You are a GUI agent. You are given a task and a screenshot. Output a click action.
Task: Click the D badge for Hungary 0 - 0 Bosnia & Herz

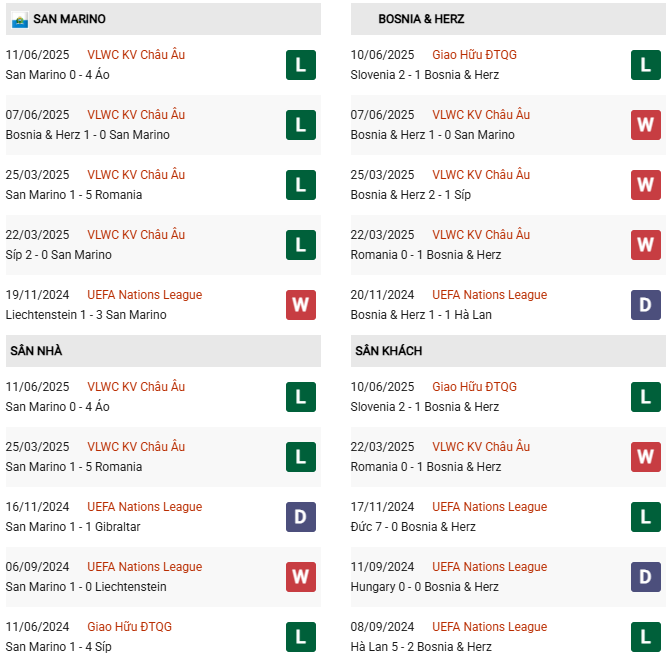(x=645, y=577)
